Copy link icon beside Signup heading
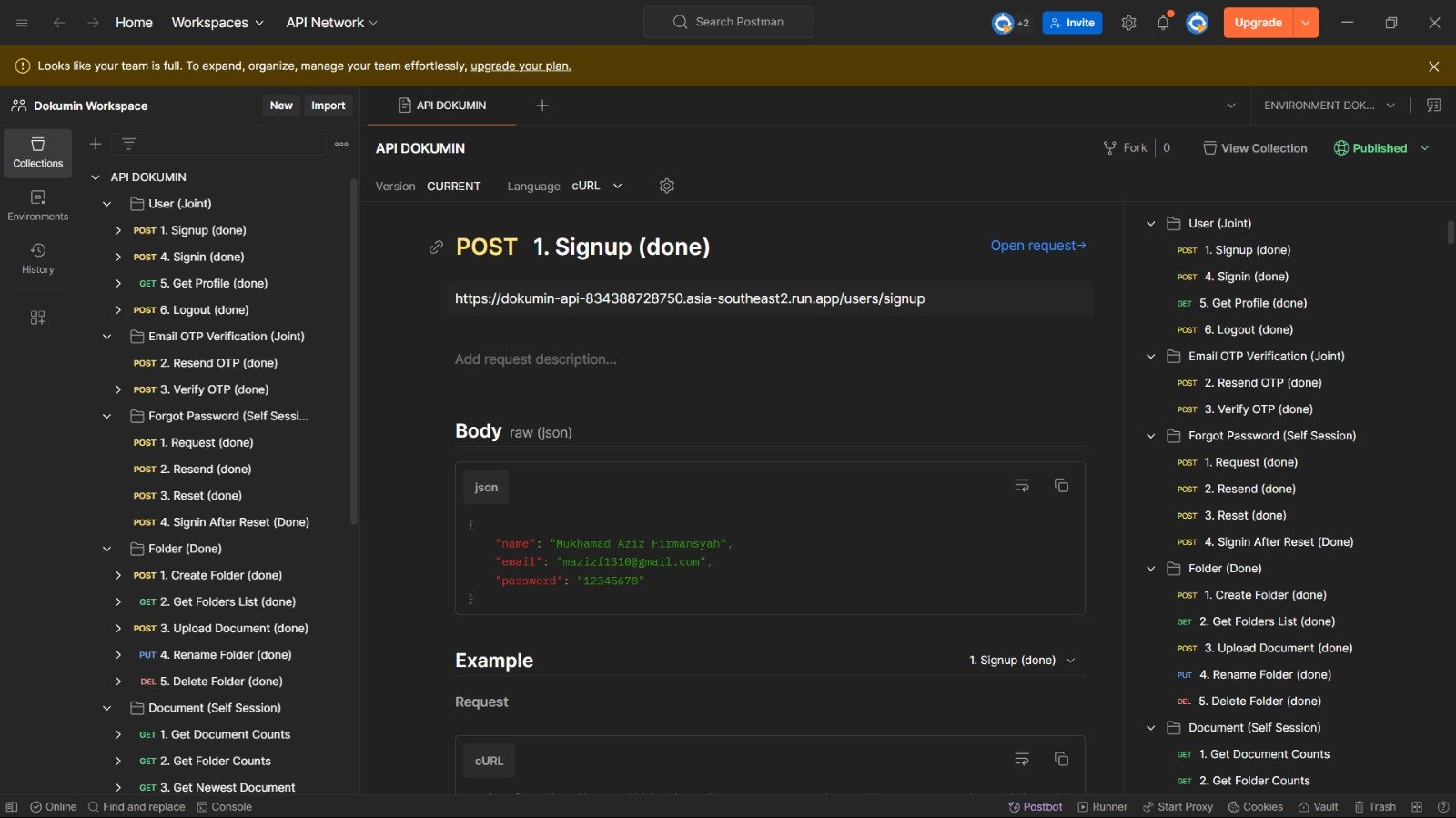1456x818 pixels. click(436, 247)
